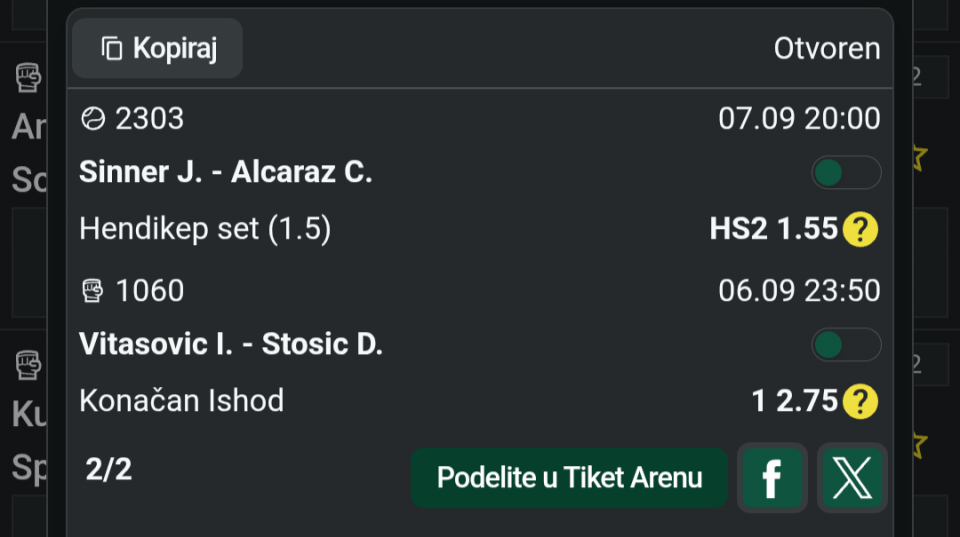Click the Kopiraj copy button

[x=157, y=48]
